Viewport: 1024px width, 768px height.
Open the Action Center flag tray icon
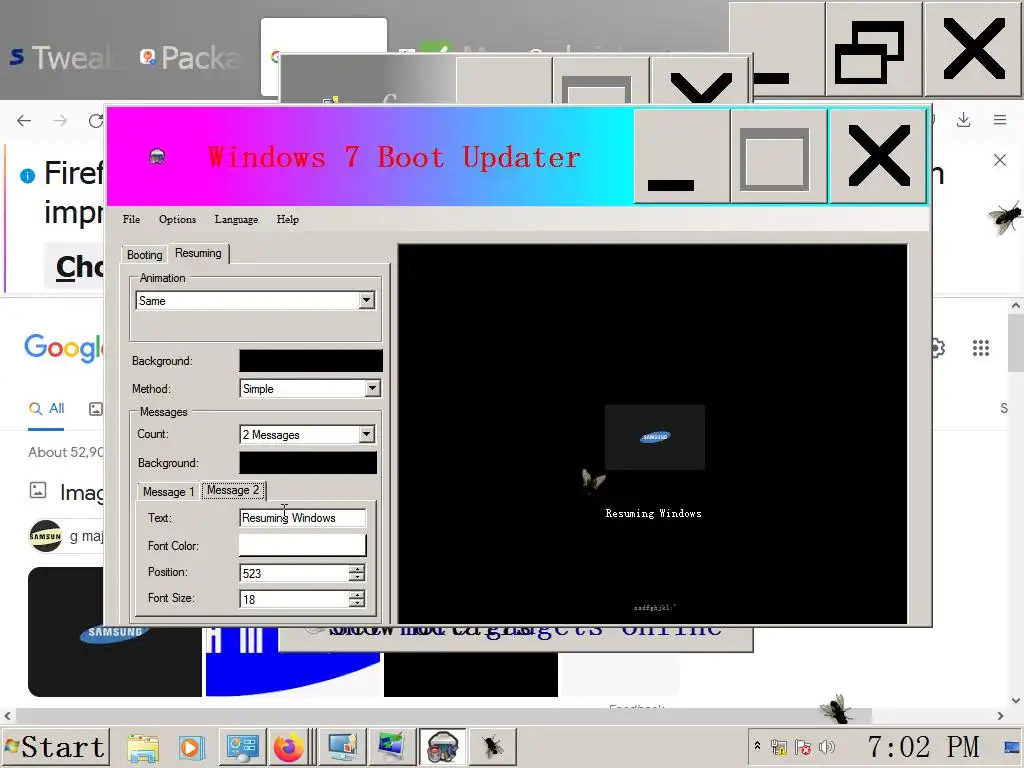(x=803, y=746)
